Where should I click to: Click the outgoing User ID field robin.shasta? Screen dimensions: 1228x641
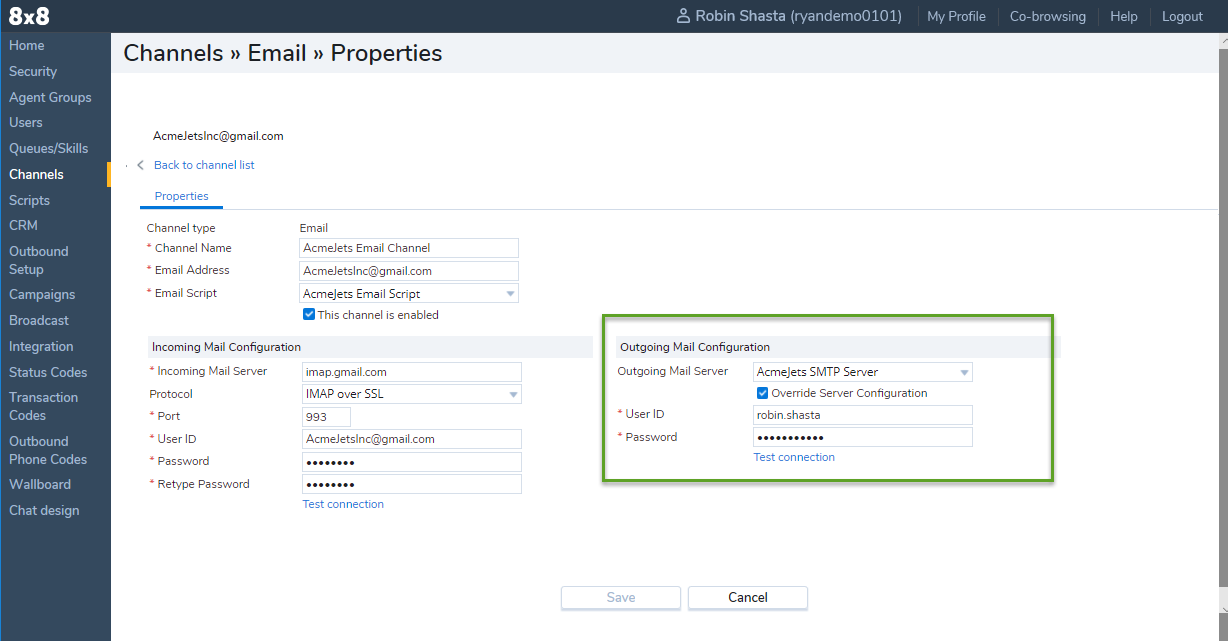click(863, 415)
